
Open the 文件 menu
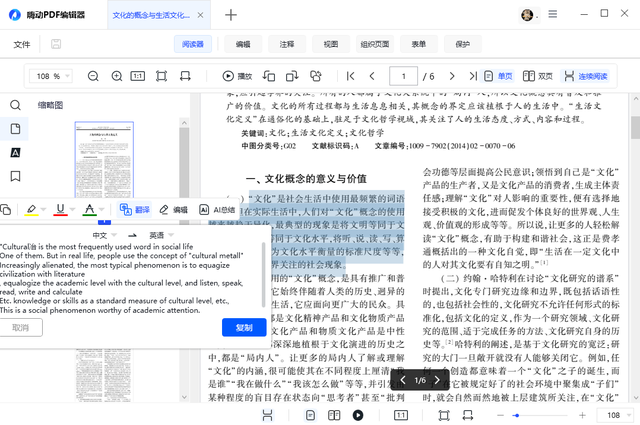pos(21,44)
